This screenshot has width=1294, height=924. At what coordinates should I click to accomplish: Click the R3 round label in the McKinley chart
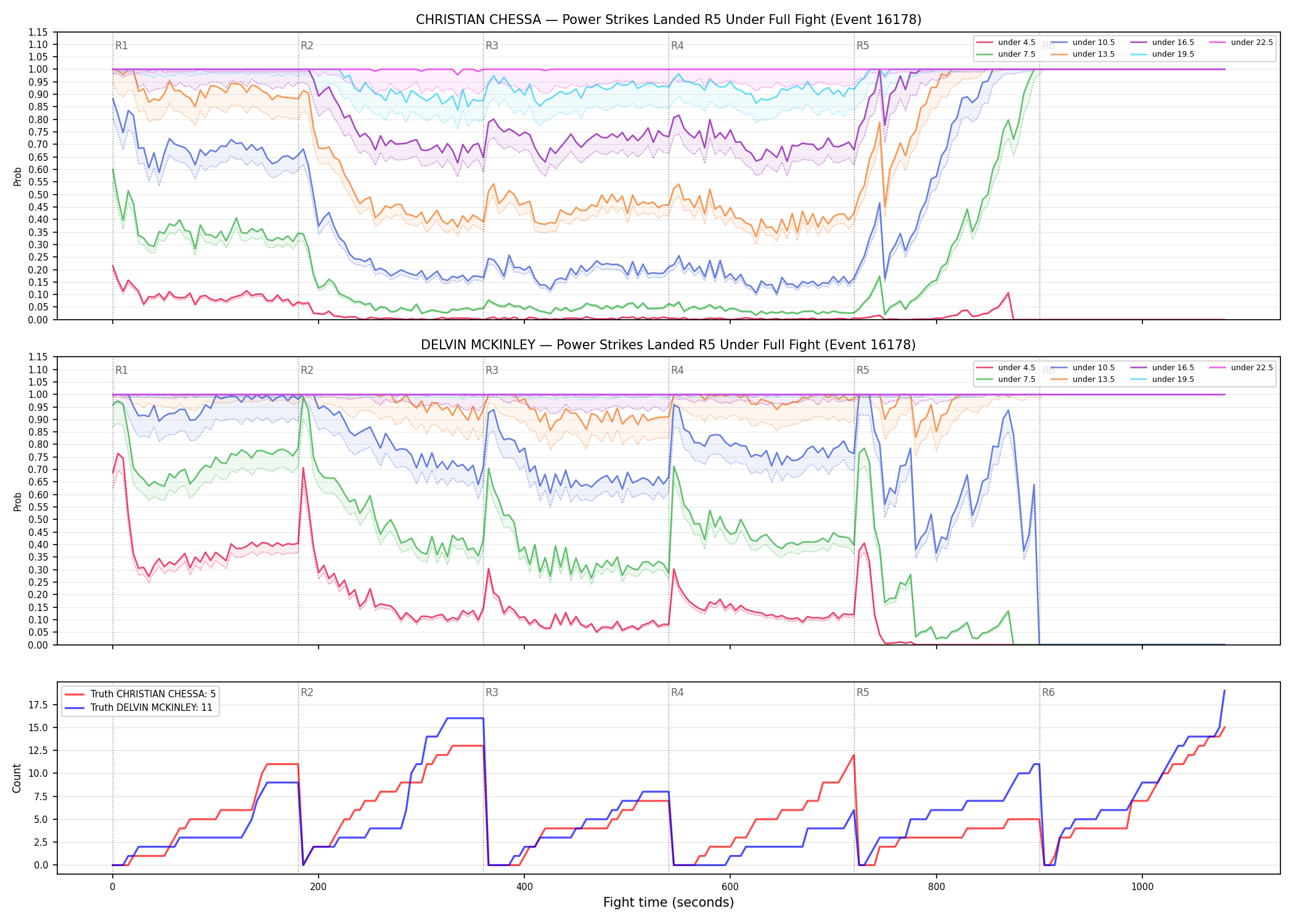(x=492, y=370)
